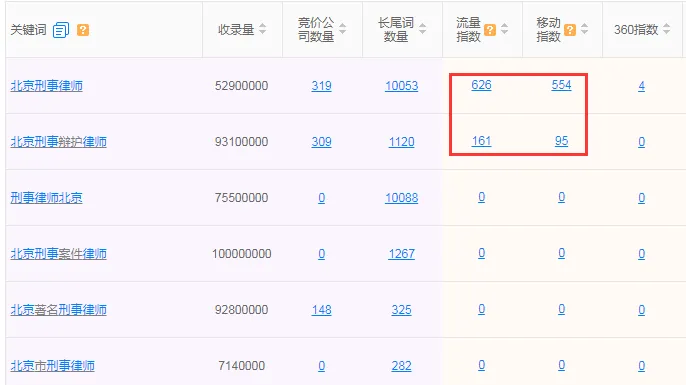The image size is (686, 385).
Task: Open the help icon next to 关键词
Action: point(83,30)
